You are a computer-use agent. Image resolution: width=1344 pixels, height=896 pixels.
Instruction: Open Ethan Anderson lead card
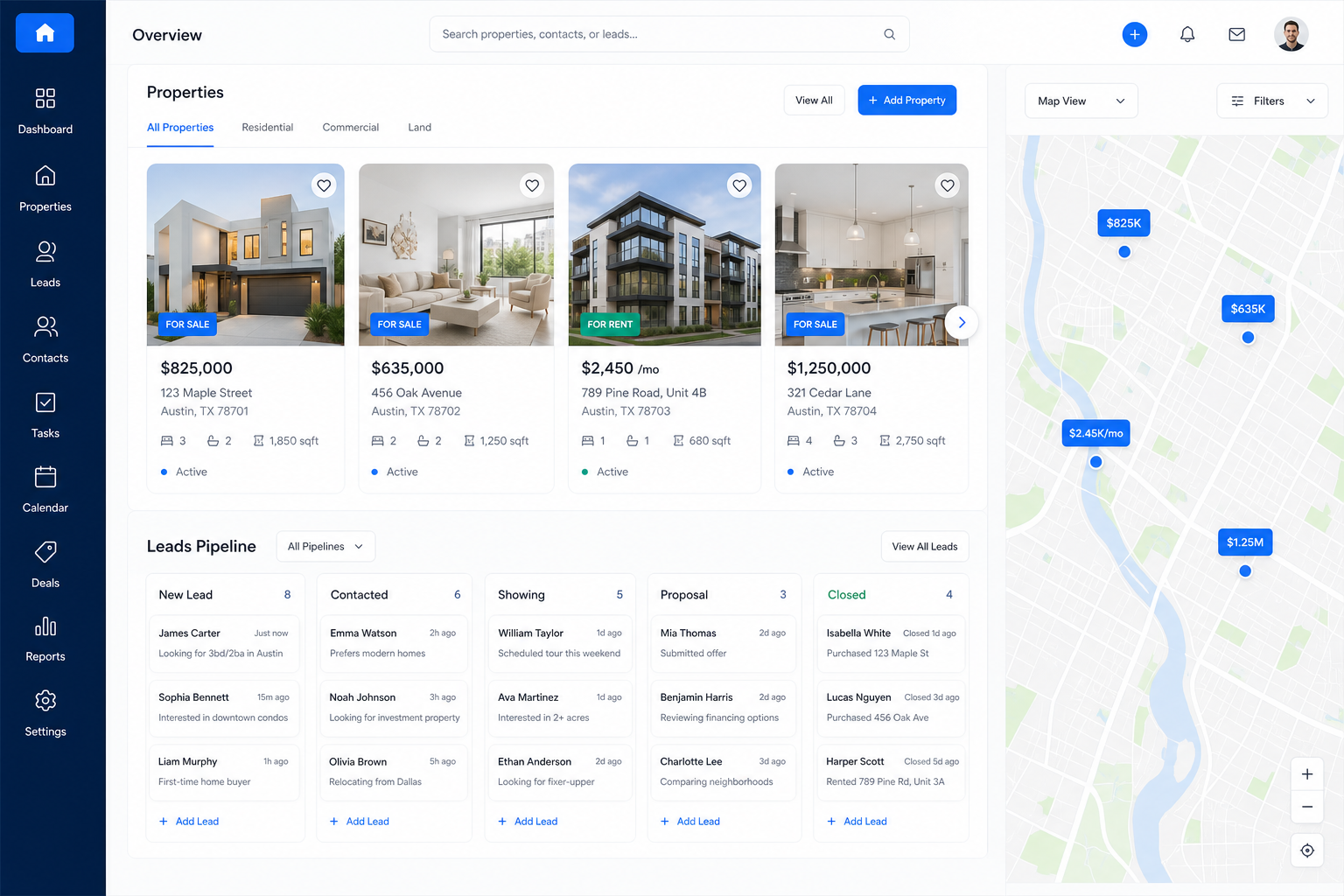[560, 772]
